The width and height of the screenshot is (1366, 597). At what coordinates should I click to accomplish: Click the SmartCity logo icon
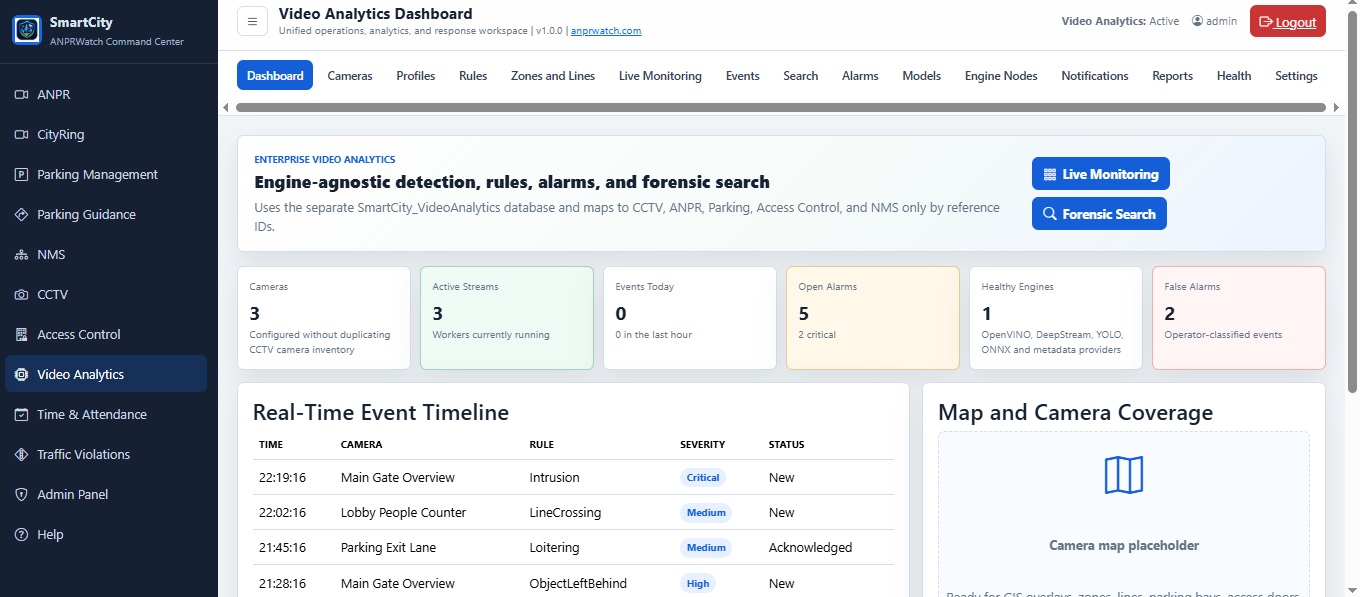(27, 30)
